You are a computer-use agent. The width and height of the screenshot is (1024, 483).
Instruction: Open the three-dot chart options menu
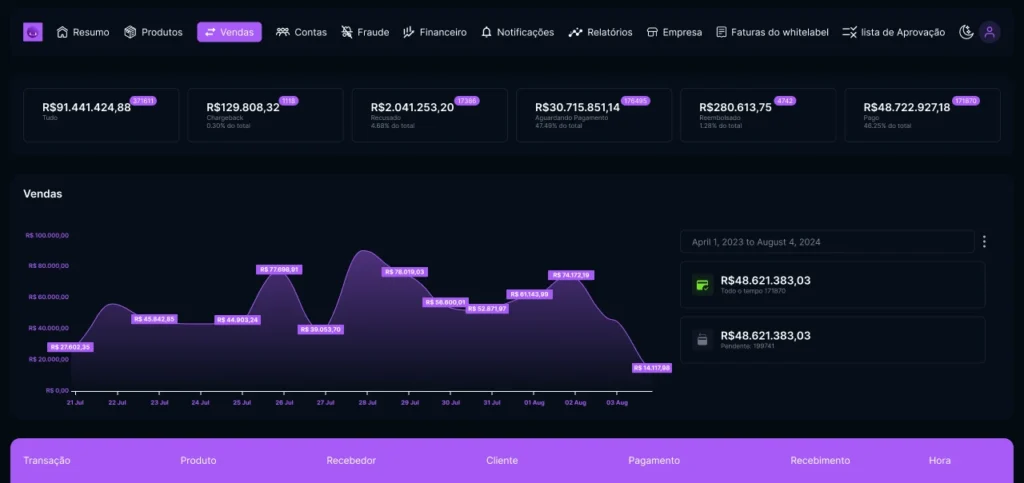point(985,242)
